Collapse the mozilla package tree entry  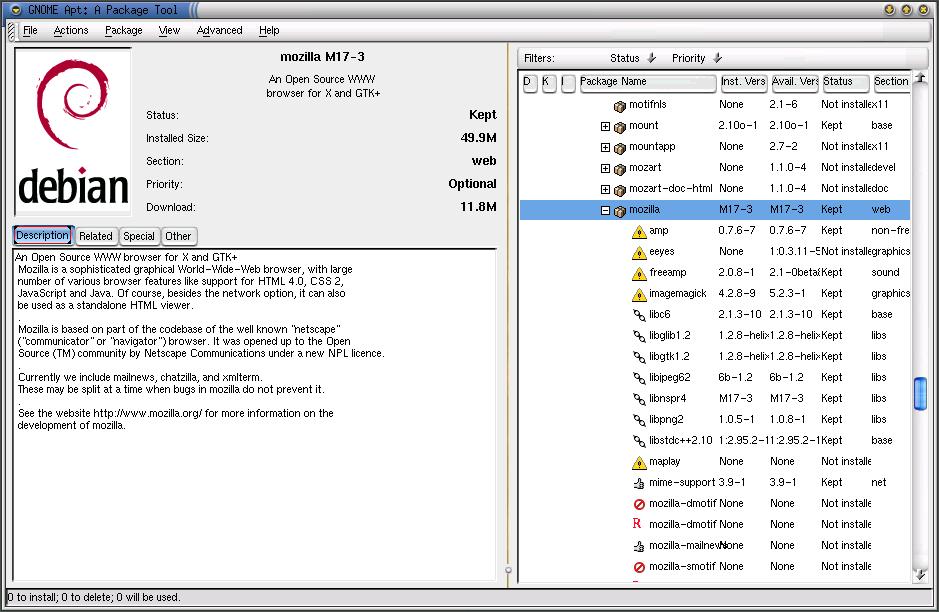(607, 209)
